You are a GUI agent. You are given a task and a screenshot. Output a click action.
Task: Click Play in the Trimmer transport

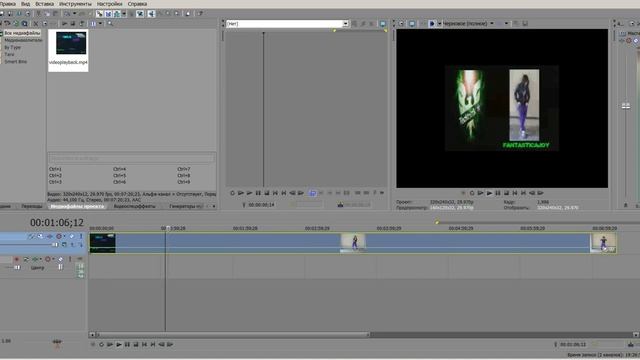249,193
